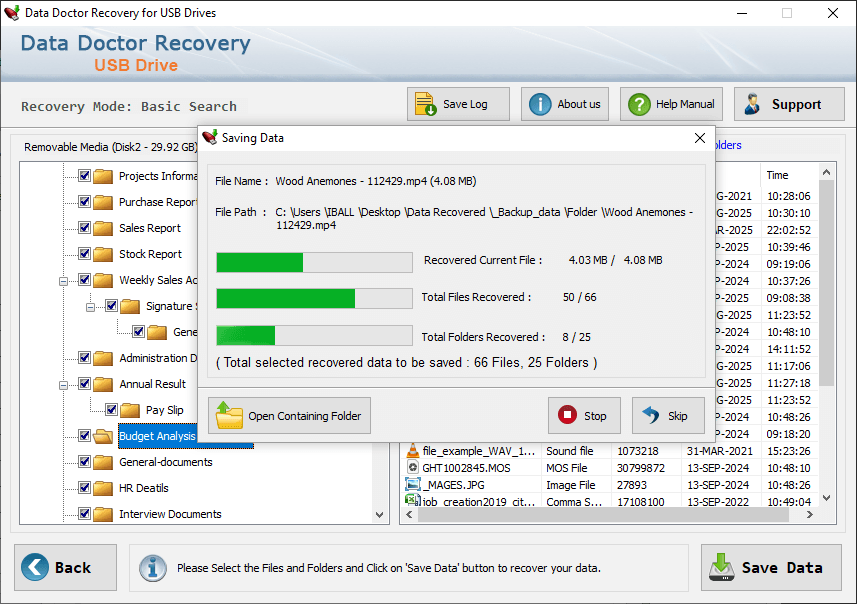
Task: Click the file list scroll-down arrow
Action: pos(826,498)
